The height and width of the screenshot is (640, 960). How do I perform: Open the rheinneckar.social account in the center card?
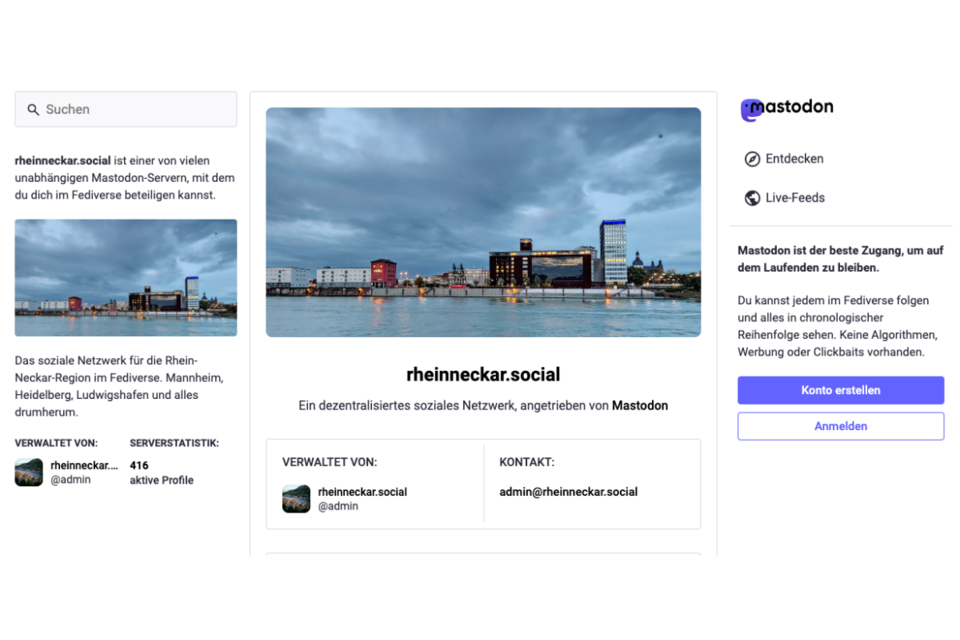tap(362, 492)
